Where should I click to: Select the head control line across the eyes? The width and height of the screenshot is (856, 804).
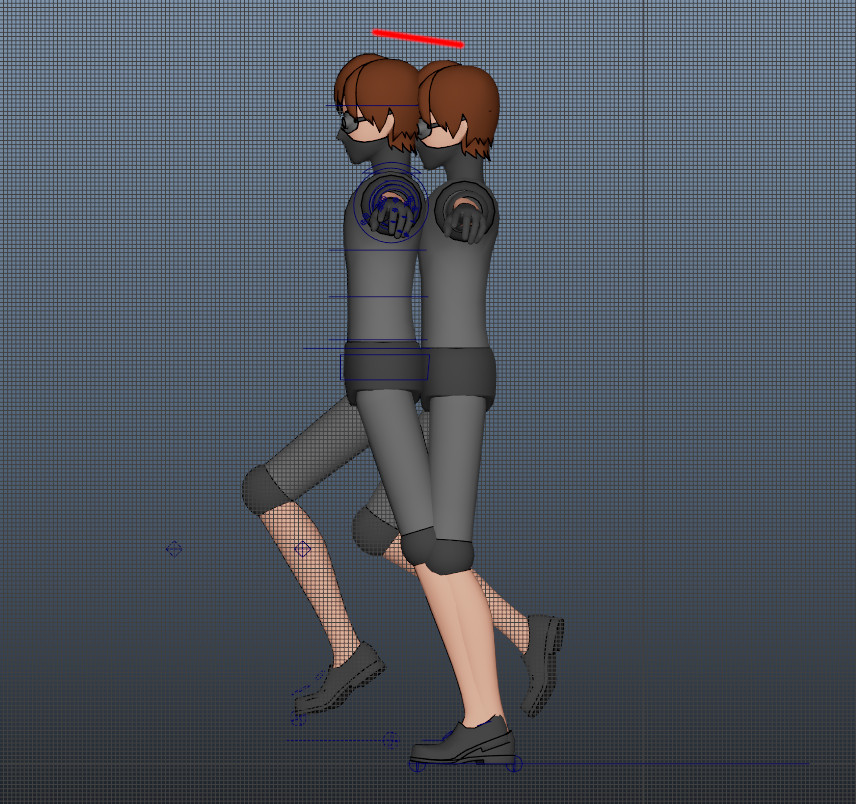372,105
